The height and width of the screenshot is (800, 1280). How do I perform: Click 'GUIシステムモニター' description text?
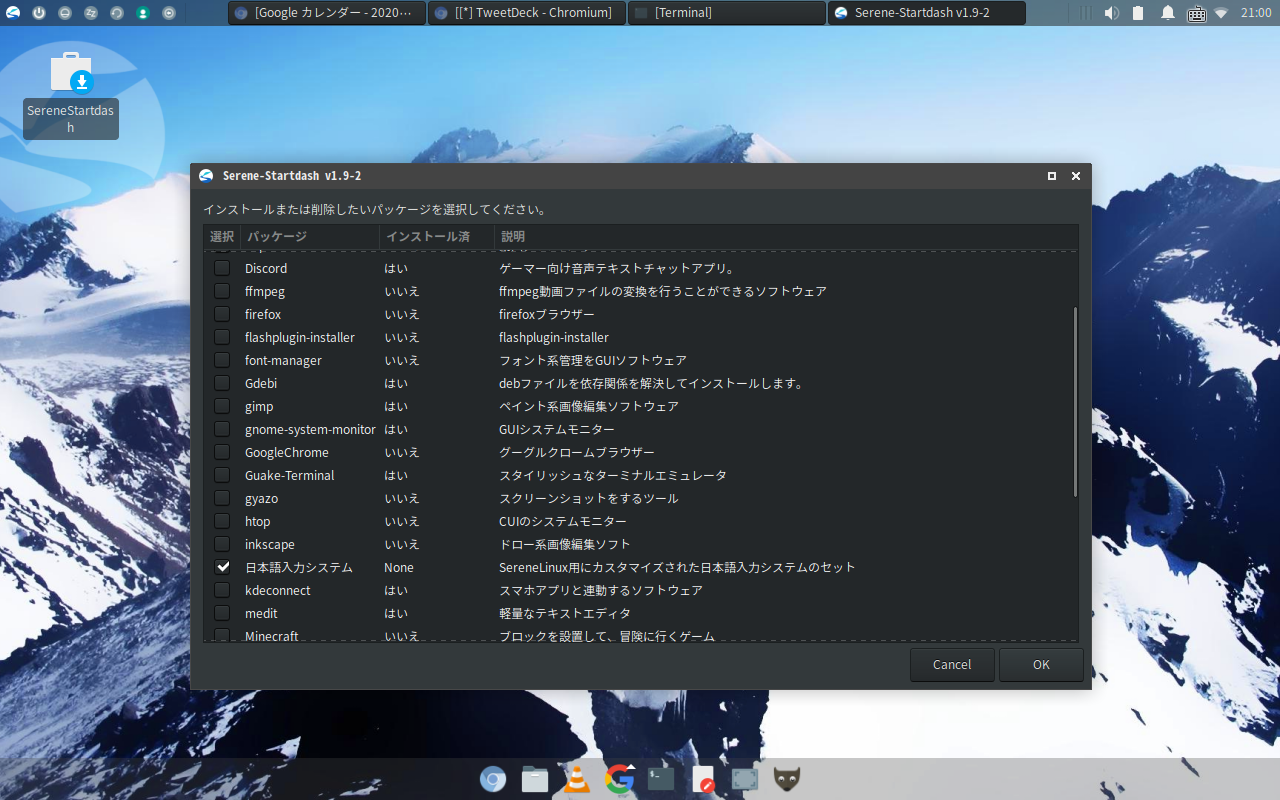point(557,429)
